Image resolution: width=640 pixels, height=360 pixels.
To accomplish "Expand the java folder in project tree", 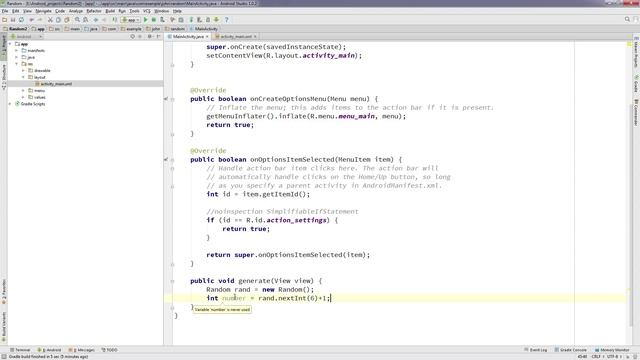I will [17, 57].
